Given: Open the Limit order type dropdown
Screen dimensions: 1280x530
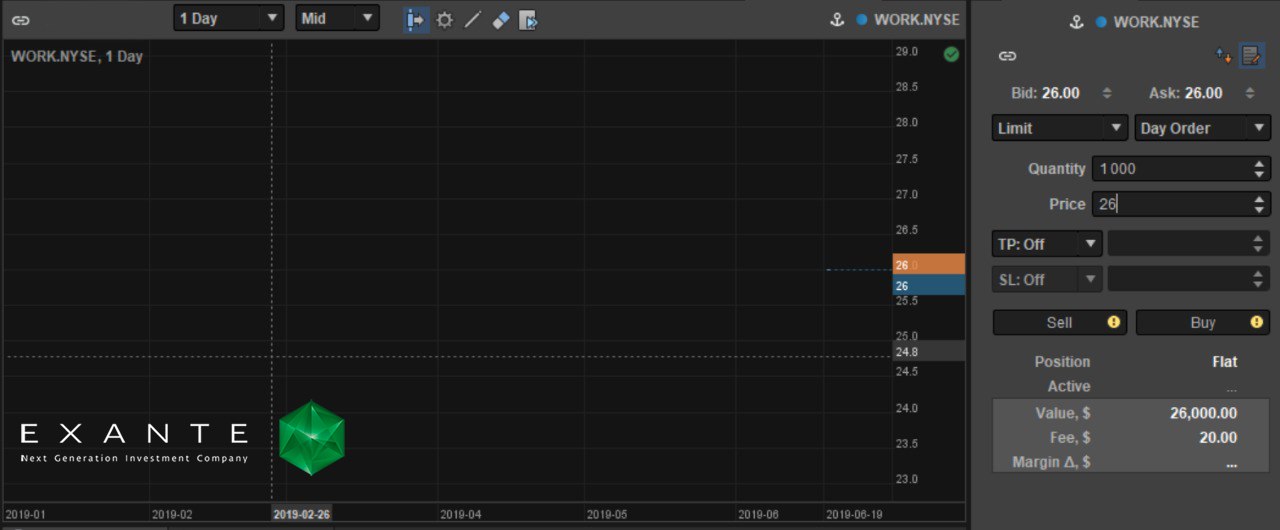Looking at the screenshot, I should coord(1060,128).
